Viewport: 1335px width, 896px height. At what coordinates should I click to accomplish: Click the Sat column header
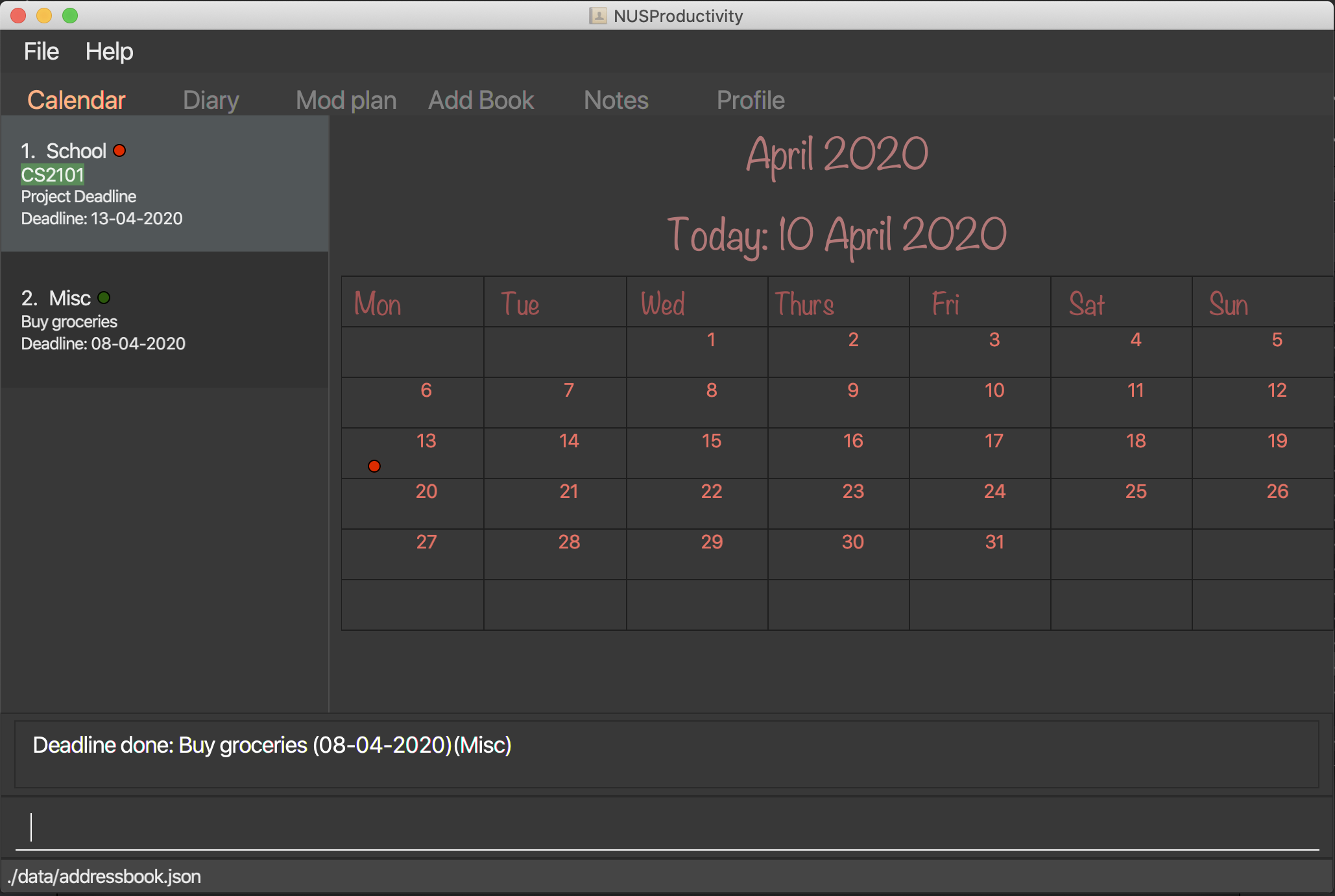1087,303
